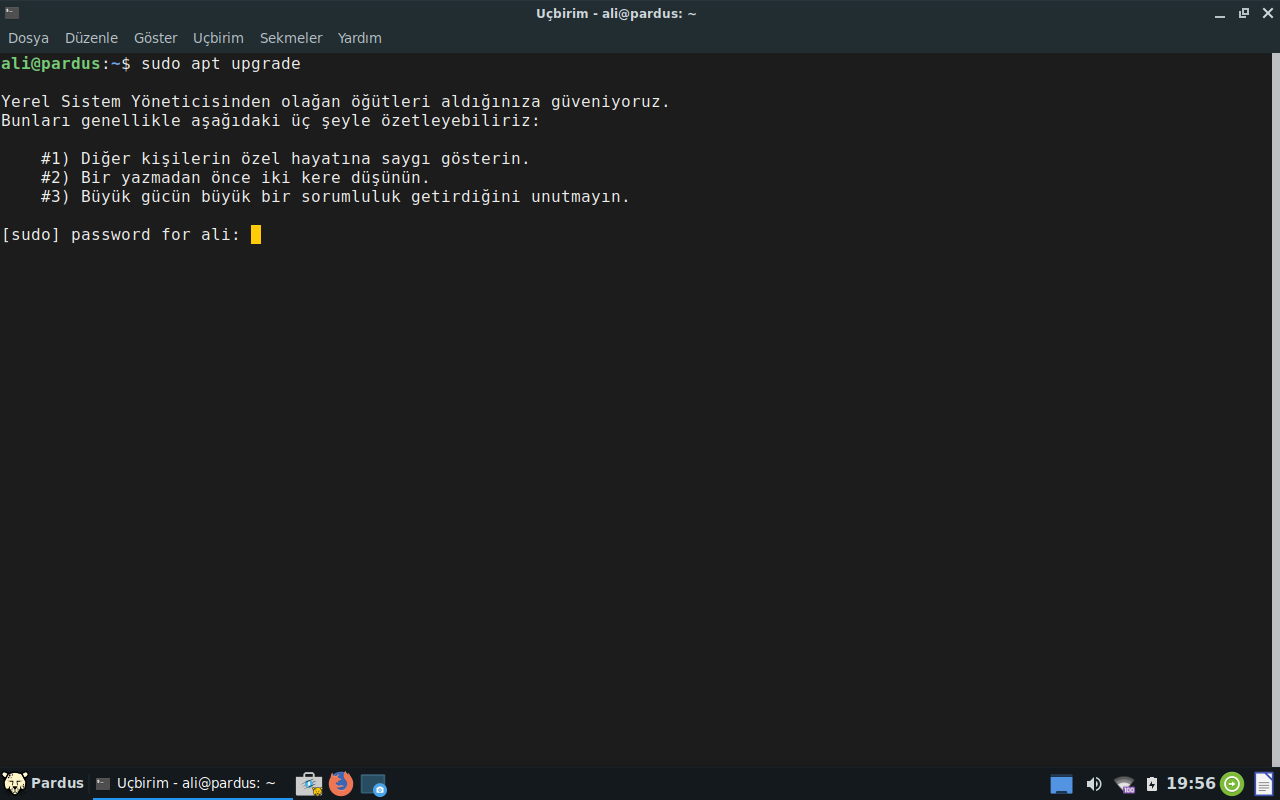
Task: Click the battery power indicator
Action: [1152, 784]
